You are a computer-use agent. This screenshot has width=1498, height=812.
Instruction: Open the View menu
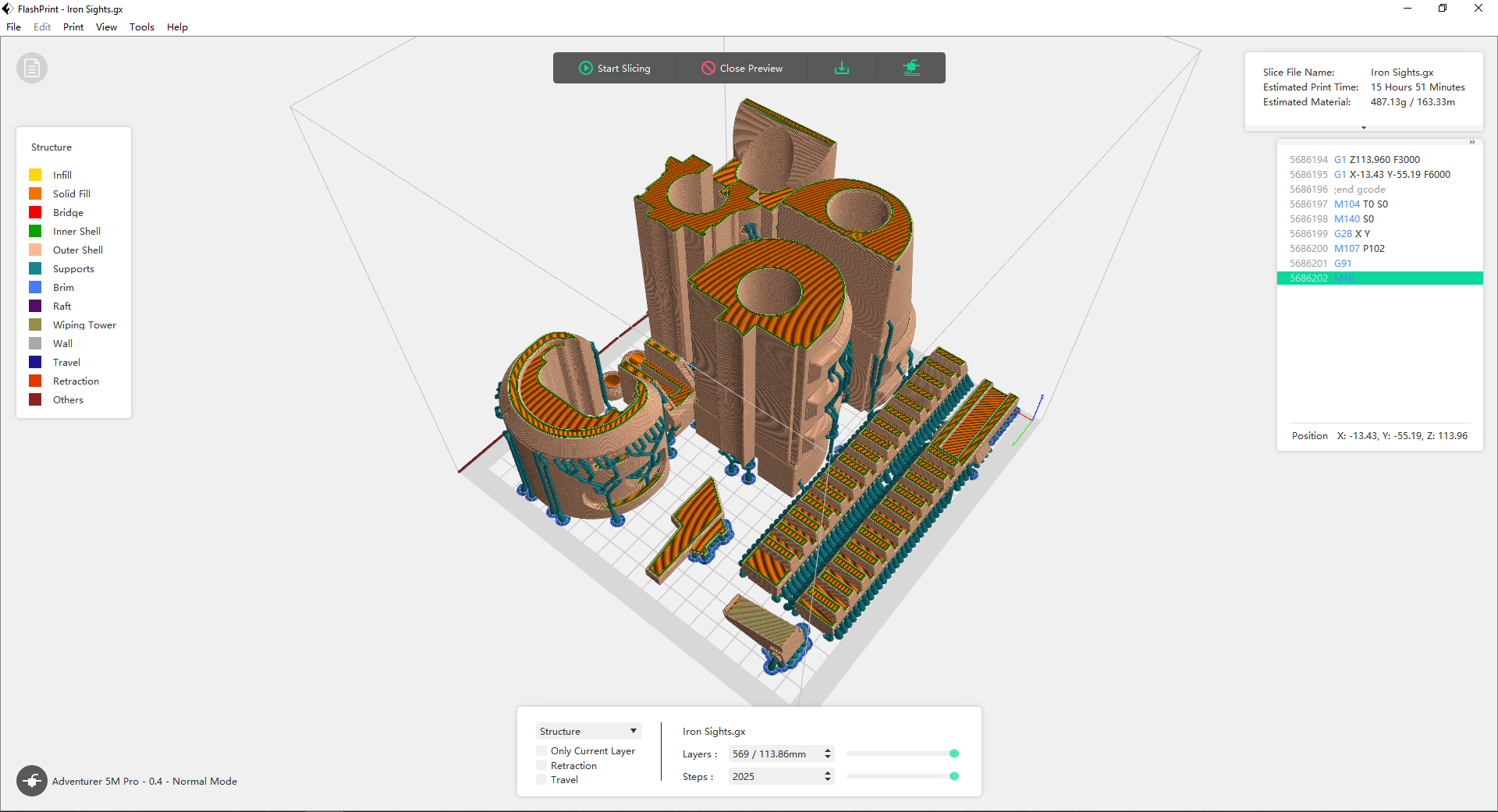point(106,27)
